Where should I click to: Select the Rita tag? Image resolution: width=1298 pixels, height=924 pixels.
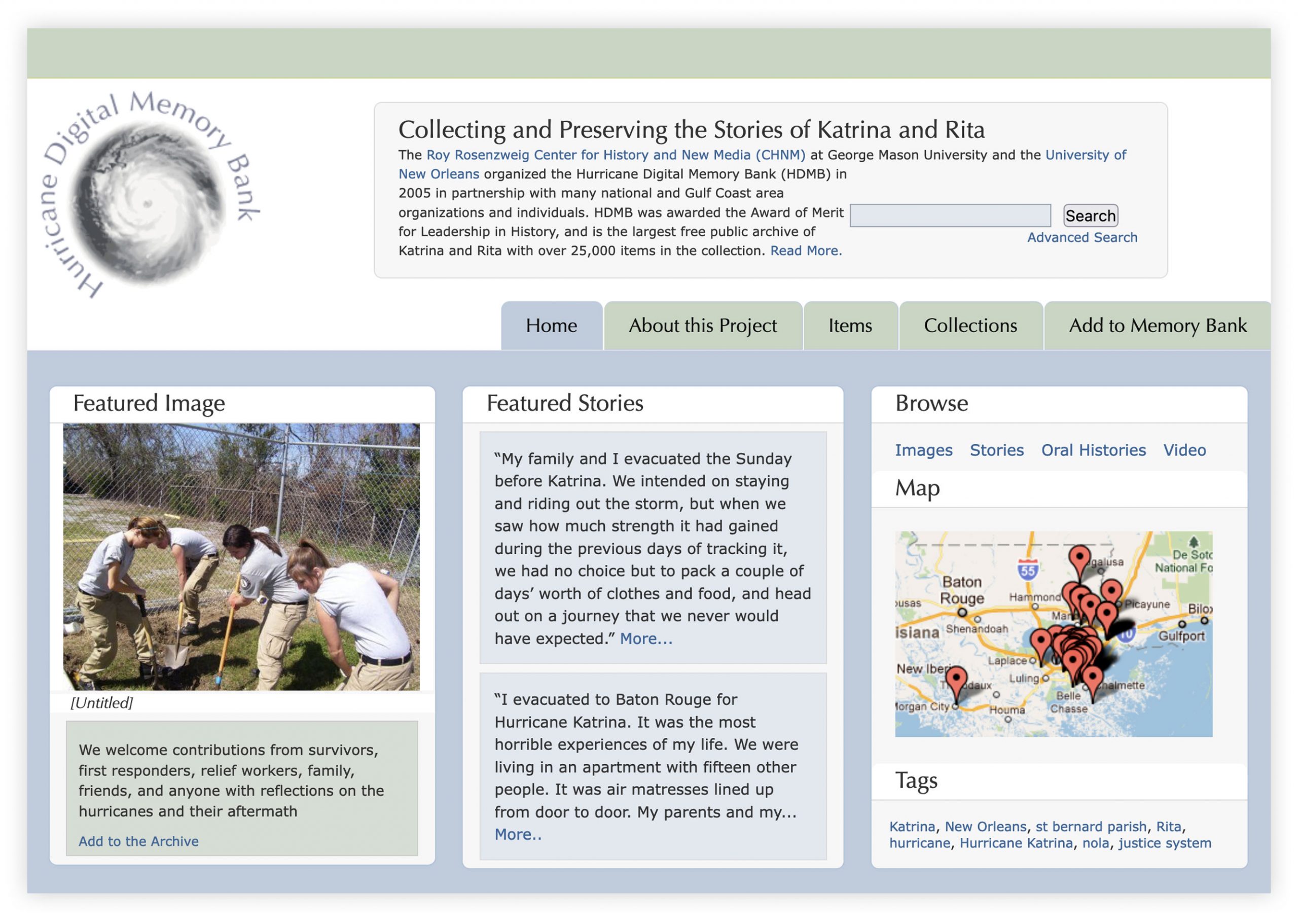point(1168,826)
